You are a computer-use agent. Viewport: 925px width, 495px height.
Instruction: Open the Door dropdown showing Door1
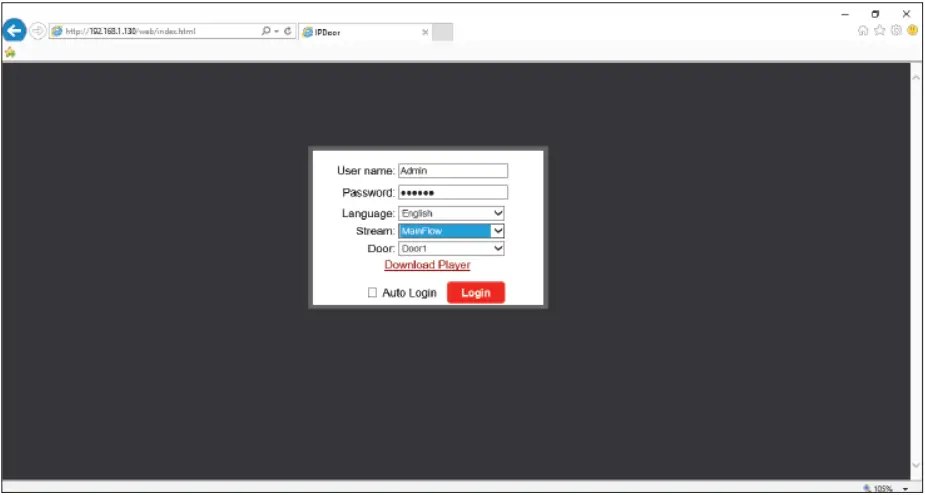coord(451,248)
